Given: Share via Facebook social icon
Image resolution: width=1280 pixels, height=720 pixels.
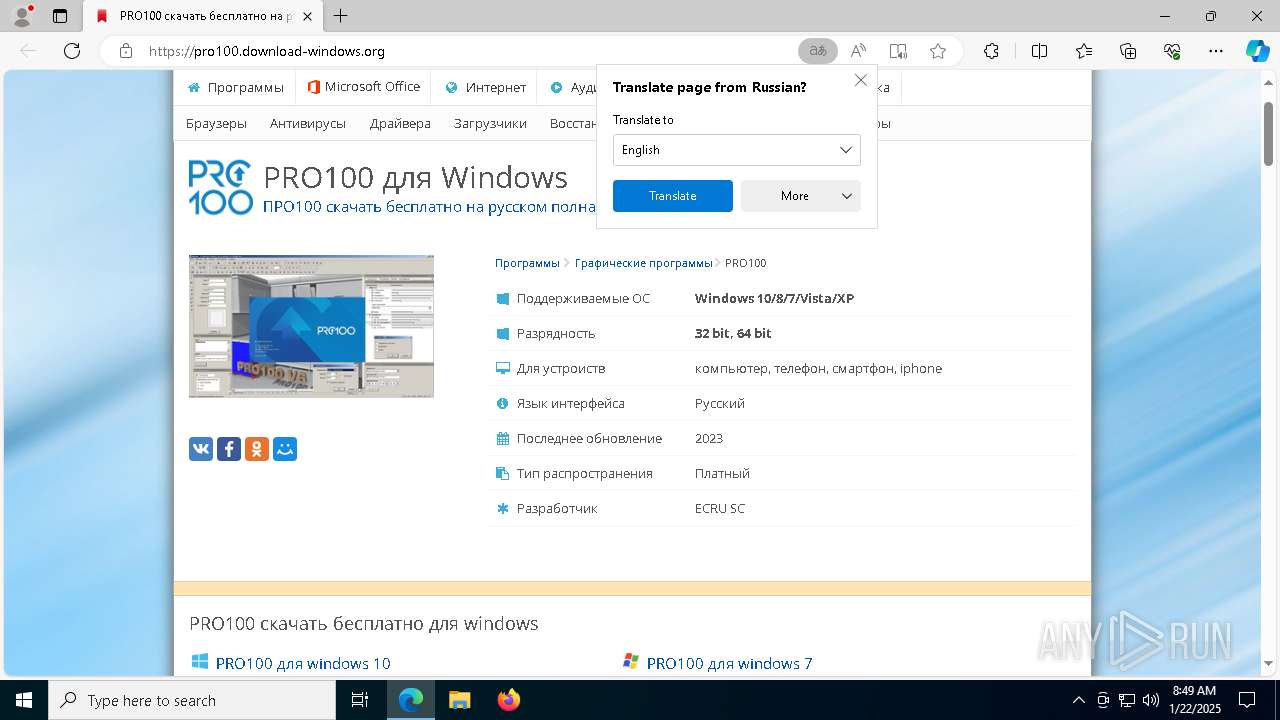Looking at the screenshot, I should click(x=229, y=449).
